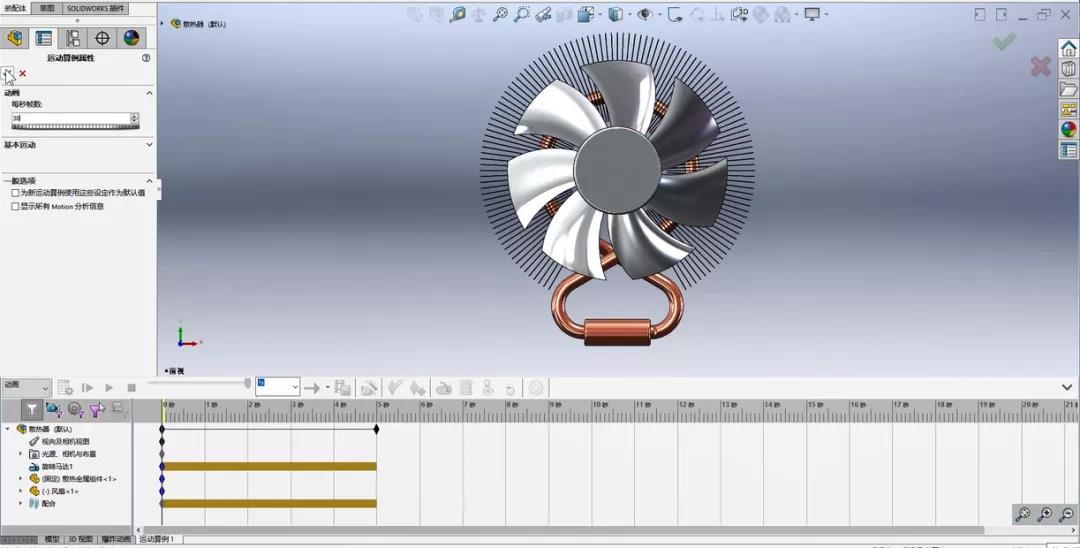This screenshot has height=548, width=1080.
Task: Select the 模型 bottom tab
Action: click(x=52, y=539)
